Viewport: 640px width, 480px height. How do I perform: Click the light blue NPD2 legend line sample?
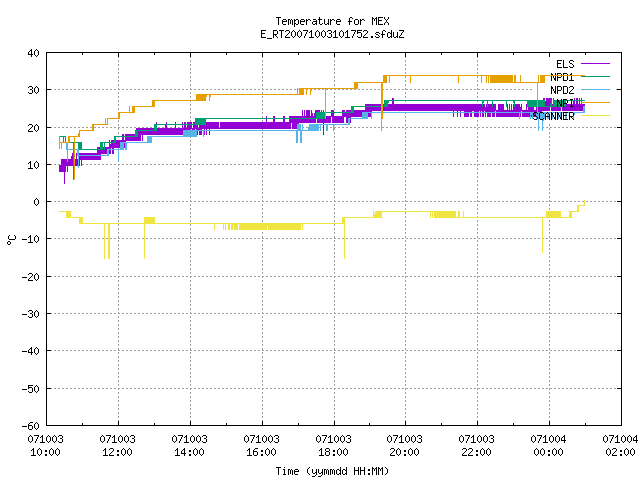(595, 89)
